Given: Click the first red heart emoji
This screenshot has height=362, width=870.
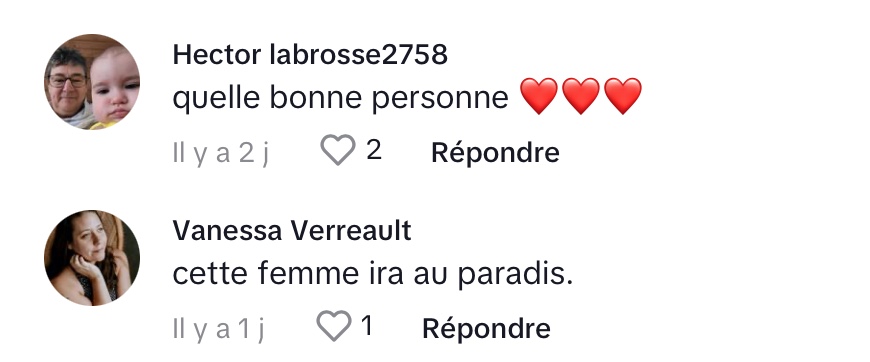Looking at the screenshot, I should click(x=539, y=96).
